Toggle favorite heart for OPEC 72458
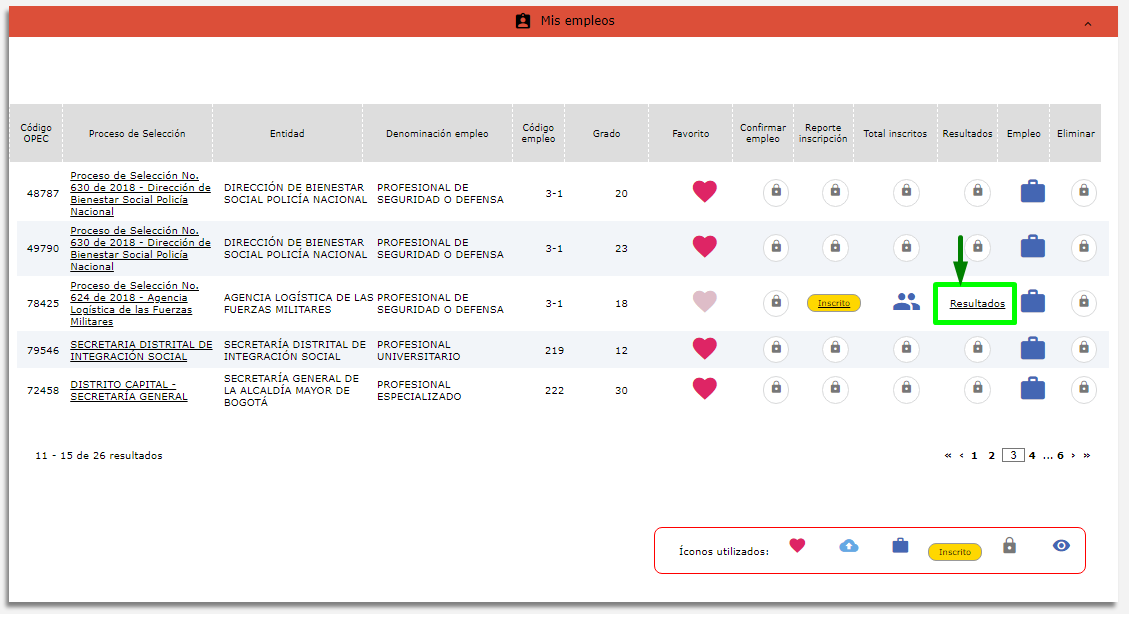The image size is (1129, 636). tap(705, 389)
